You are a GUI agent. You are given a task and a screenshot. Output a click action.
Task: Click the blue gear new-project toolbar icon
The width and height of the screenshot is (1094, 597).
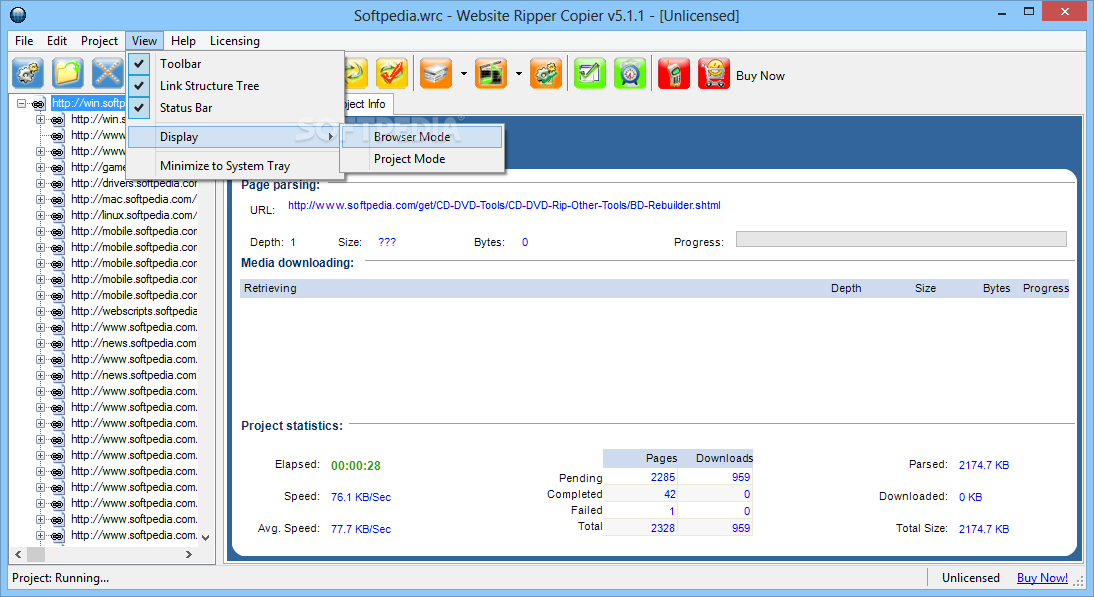click(27, 73)
